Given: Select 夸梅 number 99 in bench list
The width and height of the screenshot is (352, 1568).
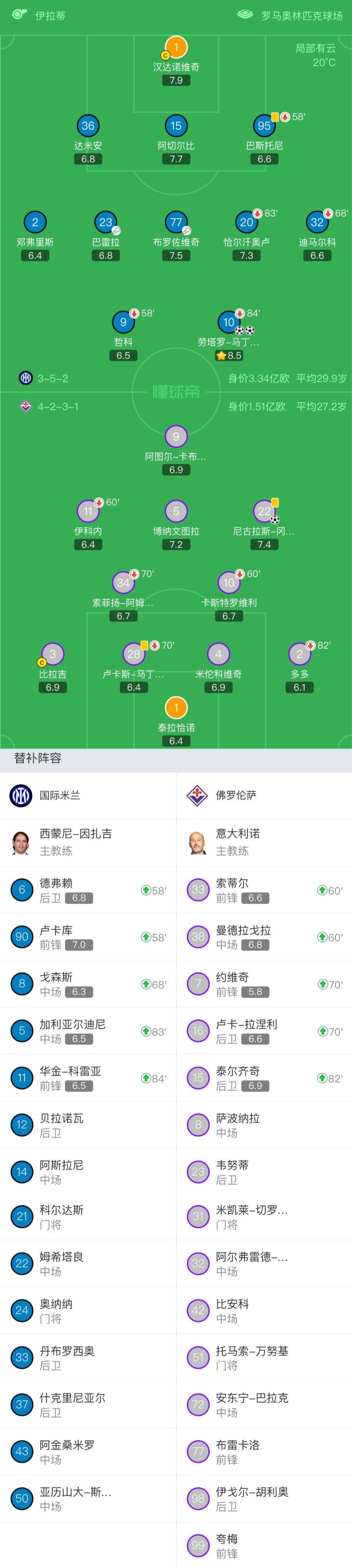Looking at the screenshot, I should coord(198,1545).
